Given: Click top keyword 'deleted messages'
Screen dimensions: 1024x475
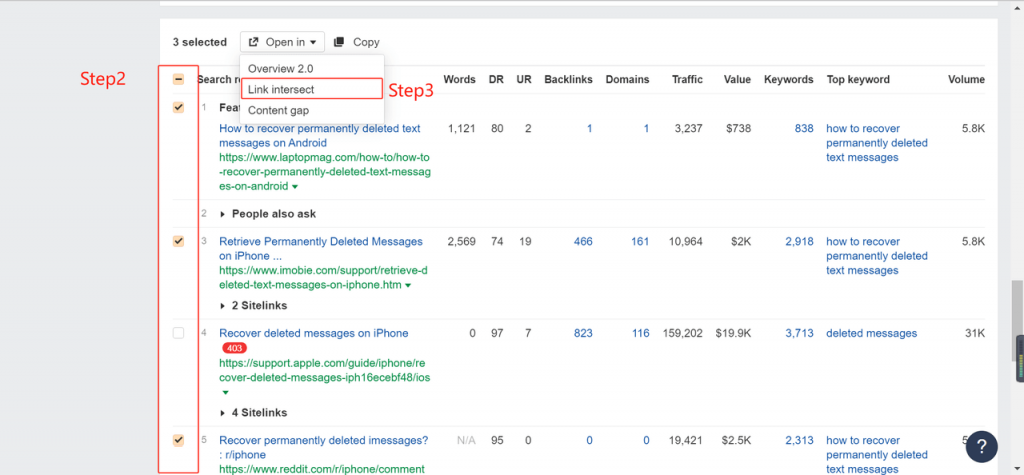Looking at the screenshot, I should [871, 333].
